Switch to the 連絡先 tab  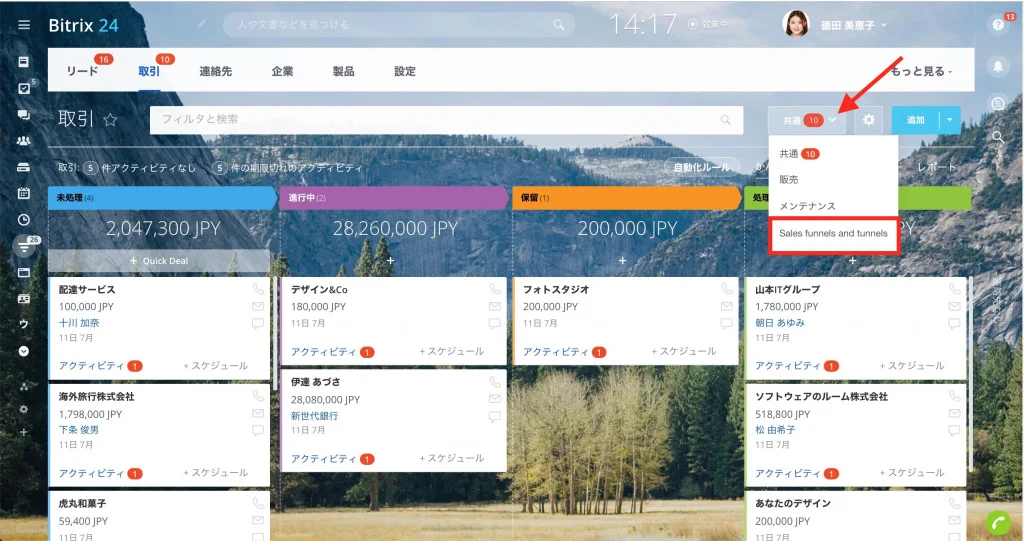coord(216,71)
